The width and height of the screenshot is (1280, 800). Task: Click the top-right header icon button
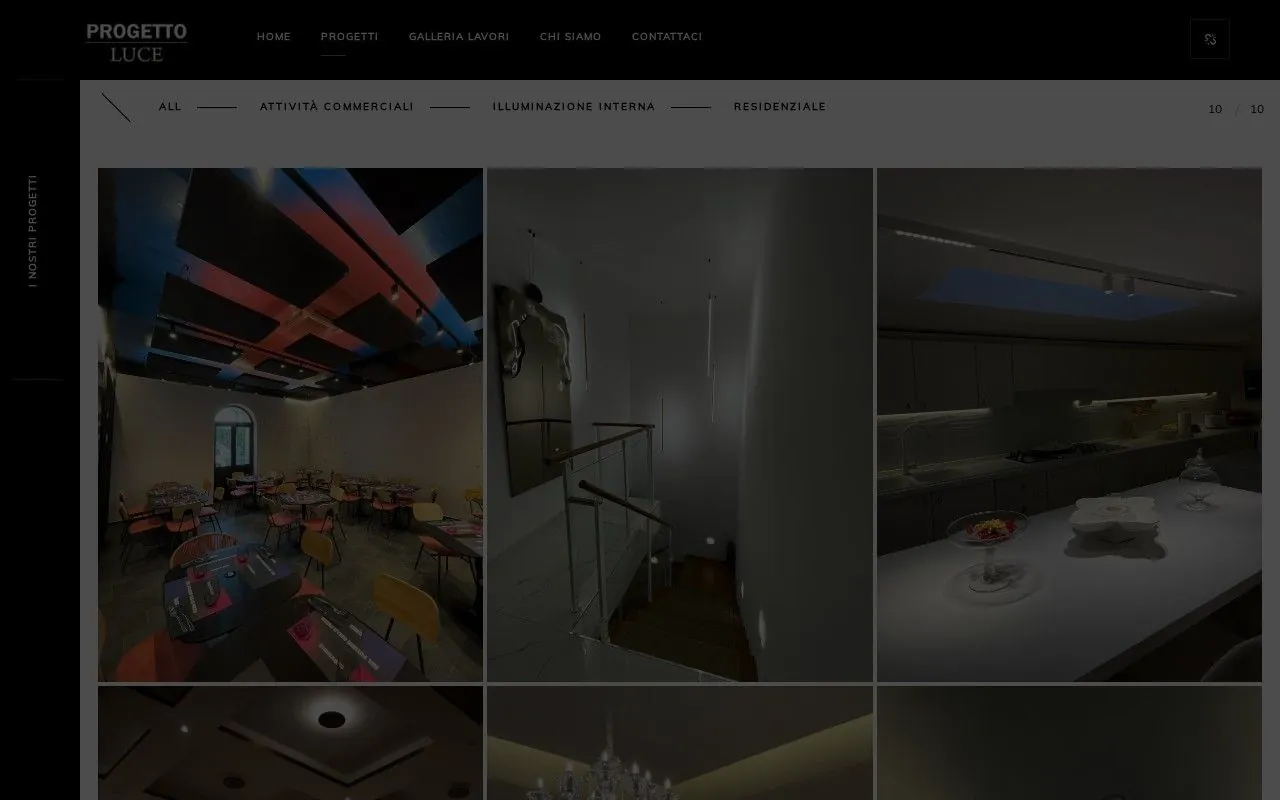tap(1210, 39)
